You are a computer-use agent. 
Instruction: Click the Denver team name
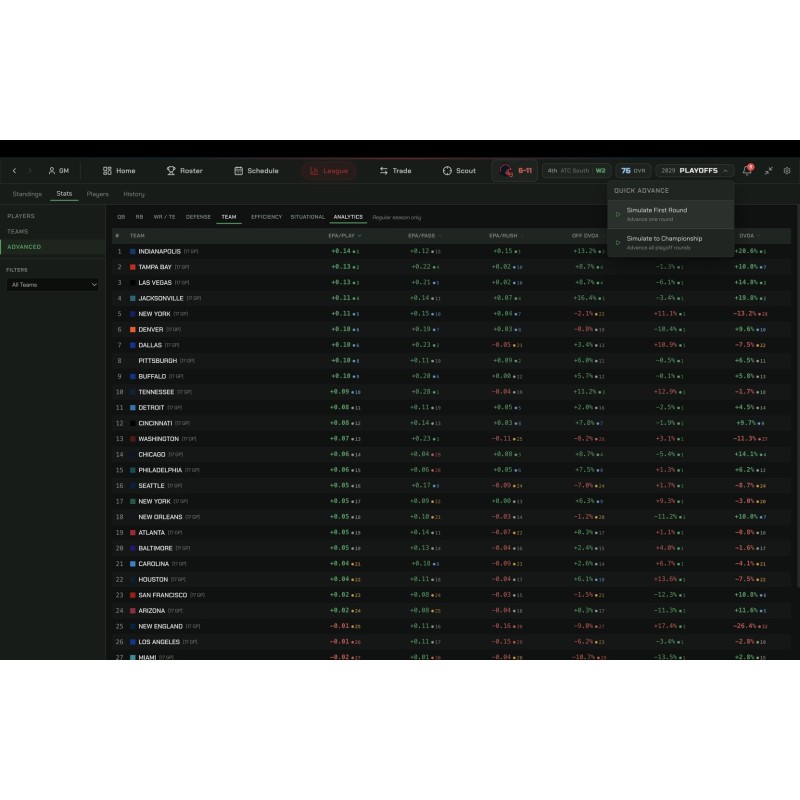[x=151, y=330]
